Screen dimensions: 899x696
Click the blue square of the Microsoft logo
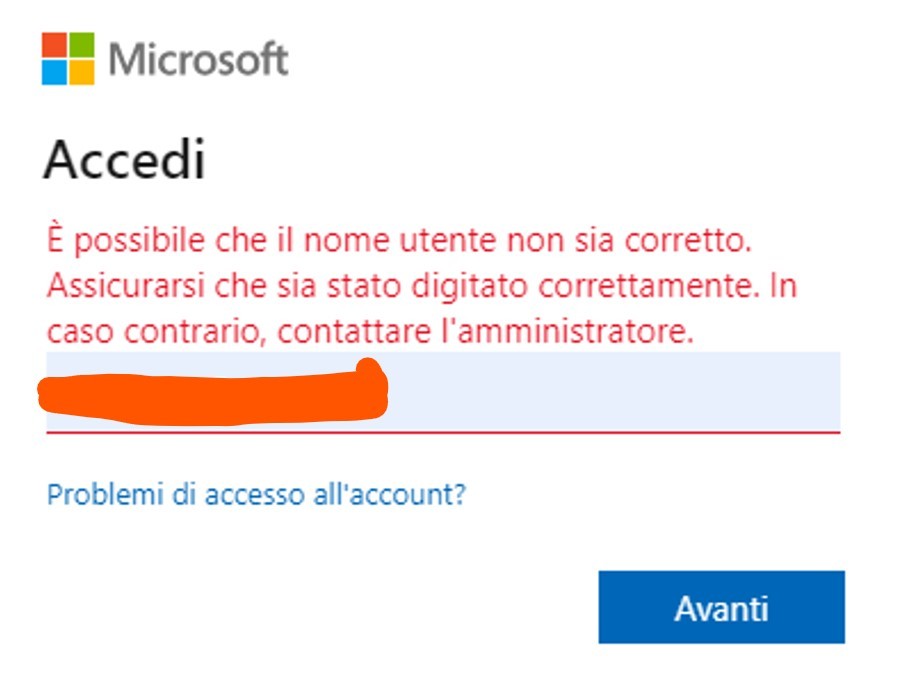54,72
